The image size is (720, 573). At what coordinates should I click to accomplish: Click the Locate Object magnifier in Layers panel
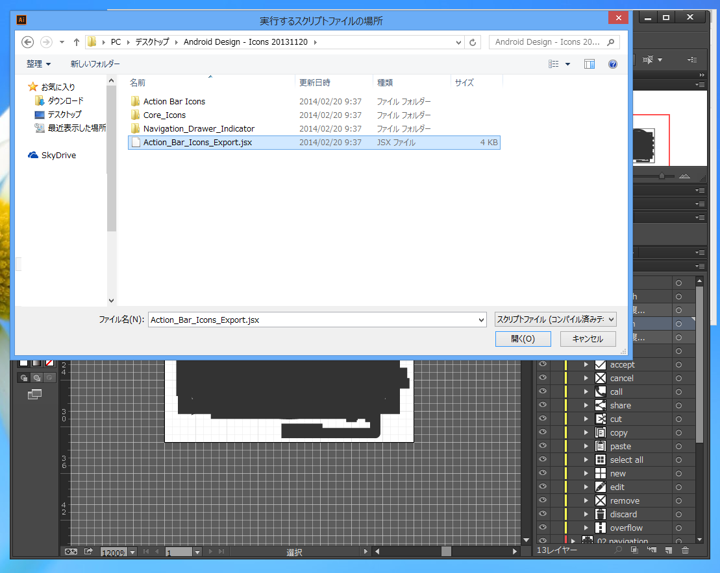619,550
